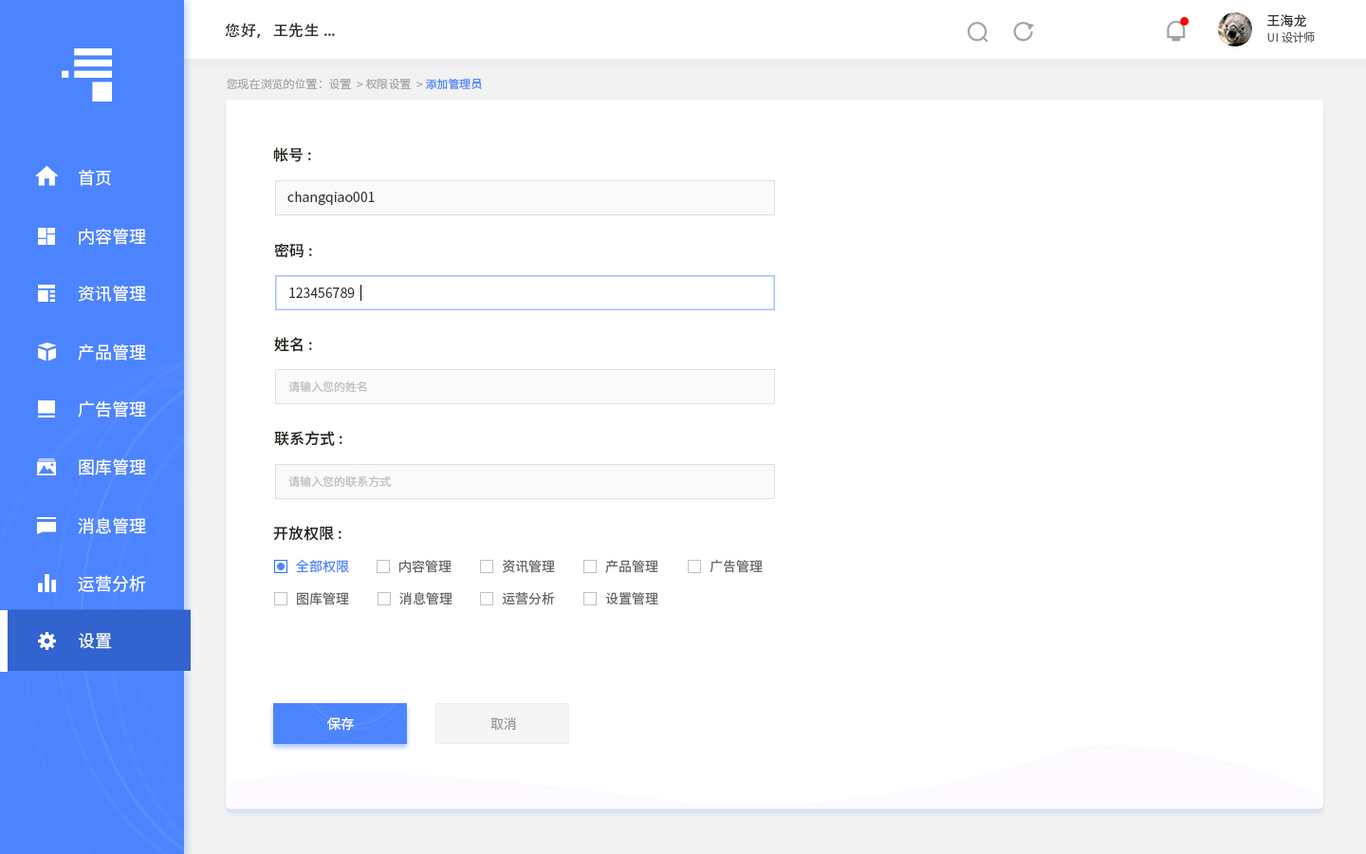Check the 广告管理 permission checkbox

tap(694, 566)
